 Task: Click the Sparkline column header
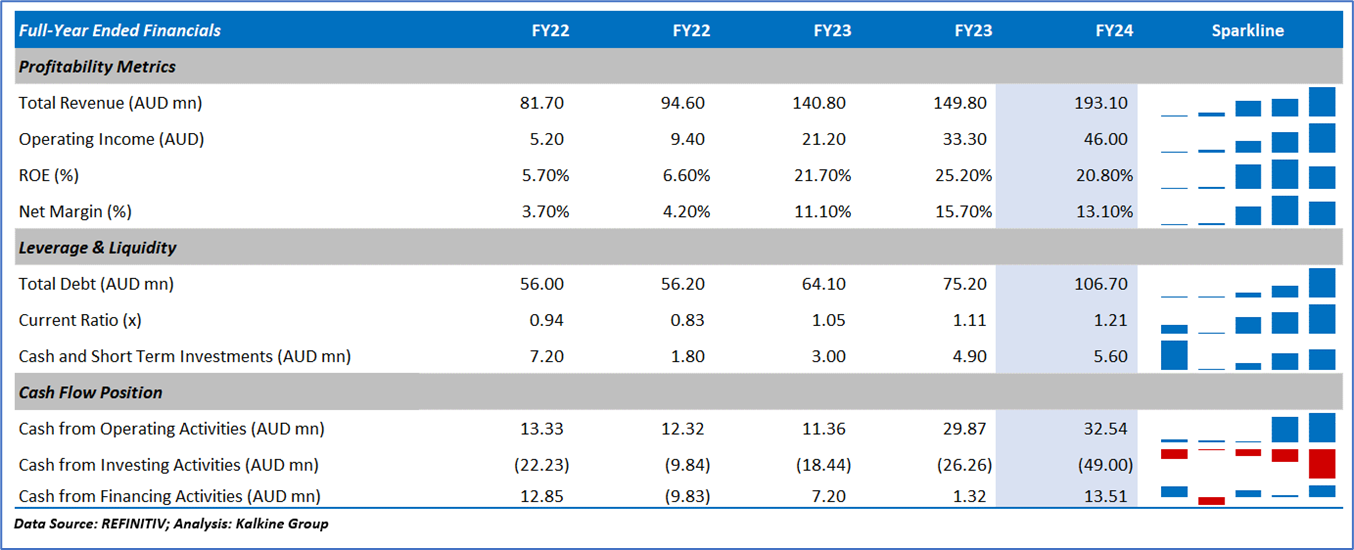coord(1247,30)
